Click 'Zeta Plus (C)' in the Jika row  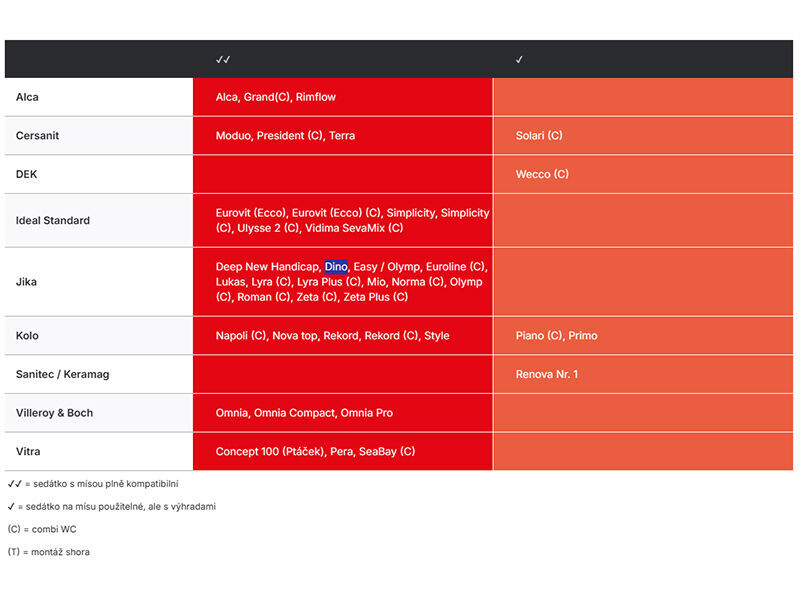(376, 297)
